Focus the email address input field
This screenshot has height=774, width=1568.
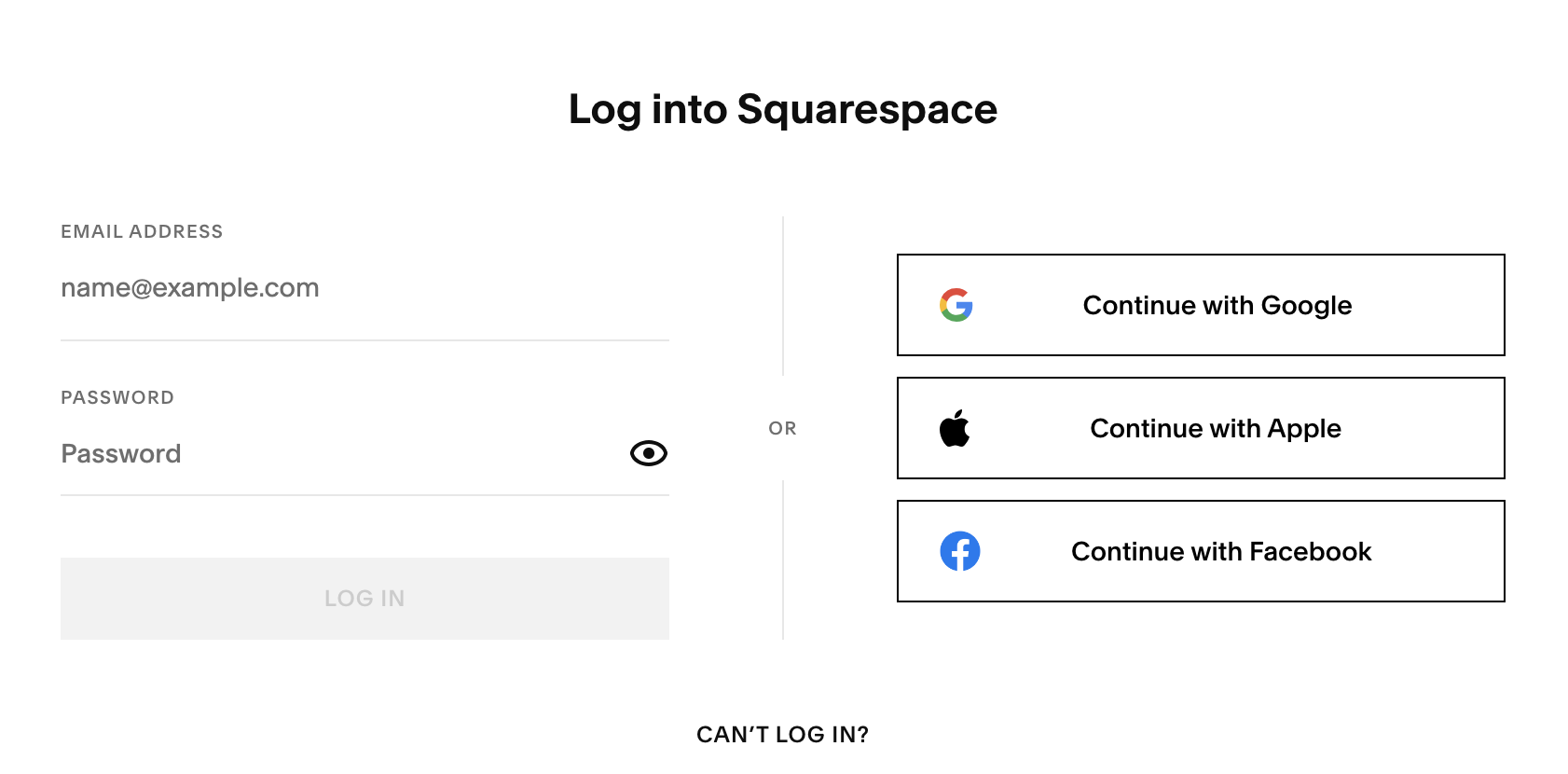[x=364, y=288]
